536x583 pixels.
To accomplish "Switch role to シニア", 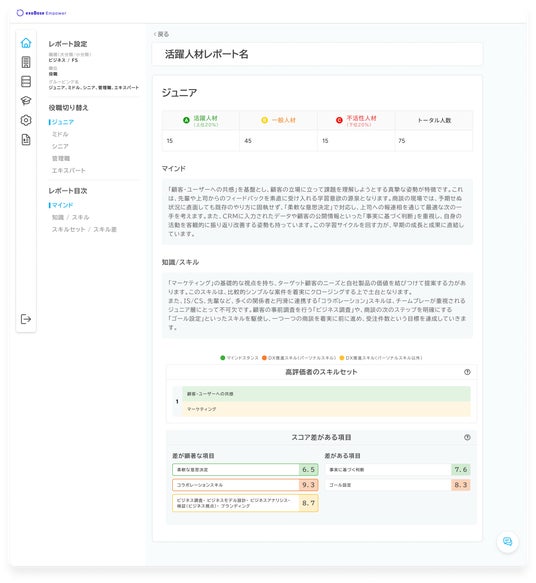I will click(60, 146).
